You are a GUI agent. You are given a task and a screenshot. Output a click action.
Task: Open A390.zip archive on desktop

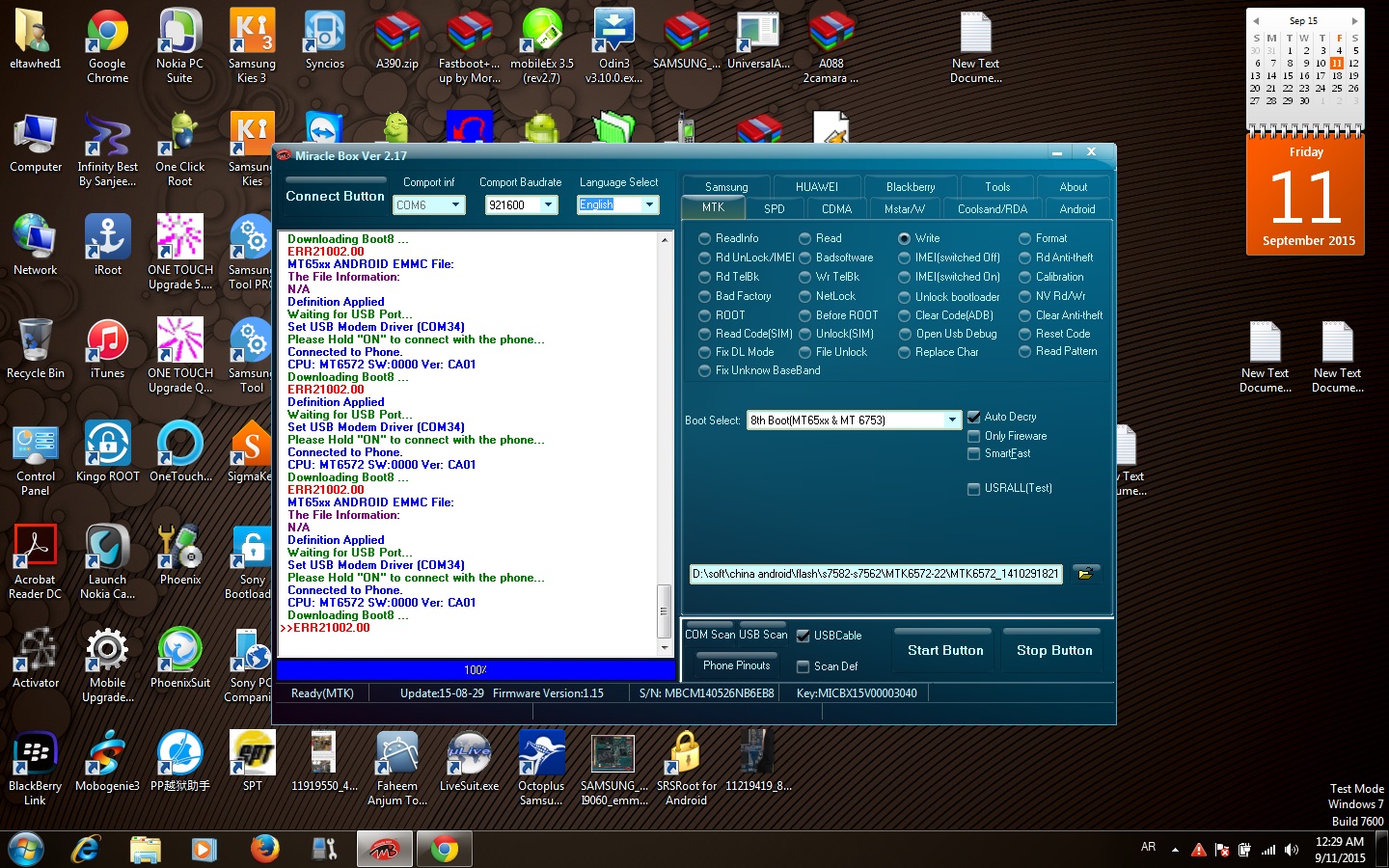point(396,41)
